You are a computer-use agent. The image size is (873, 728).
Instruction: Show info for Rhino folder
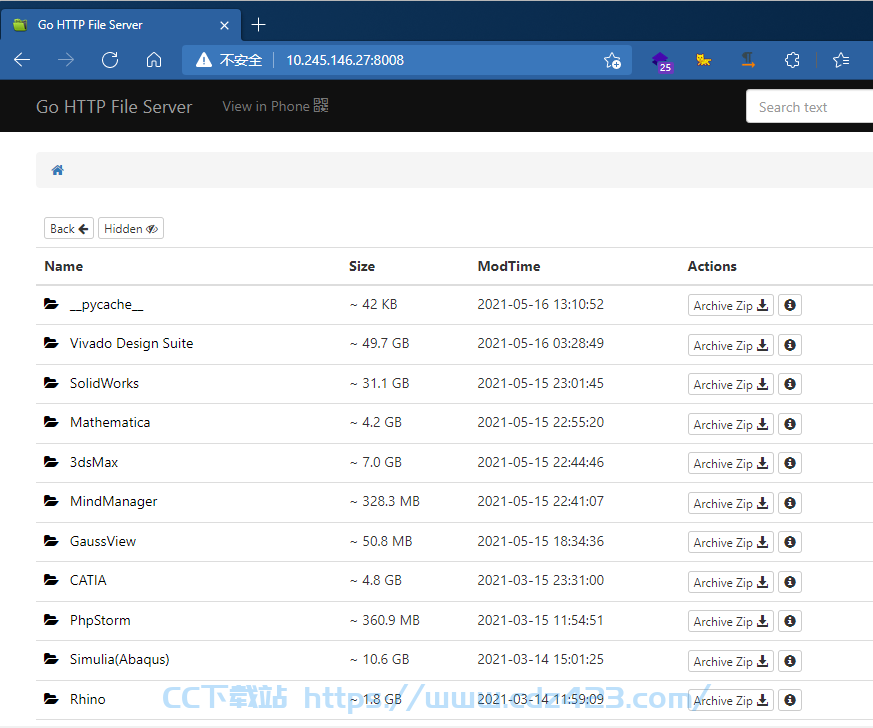tap(789, 700)
